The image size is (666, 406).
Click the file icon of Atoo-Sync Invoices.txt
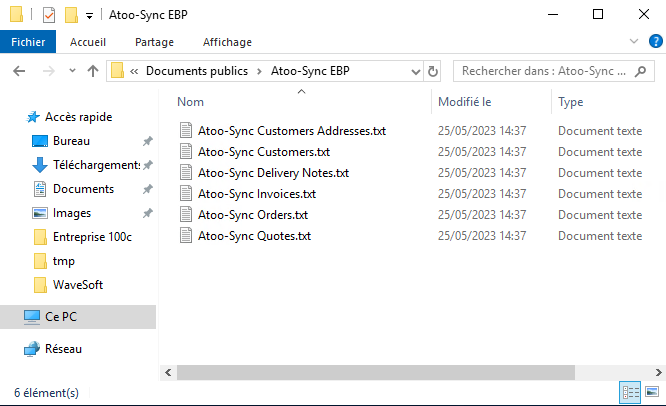pos(186,193)
